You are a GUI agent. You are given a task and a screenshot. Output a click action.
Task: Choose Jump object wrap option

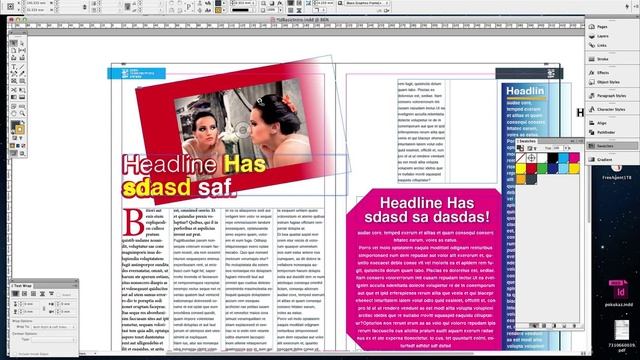pos(42,293)
